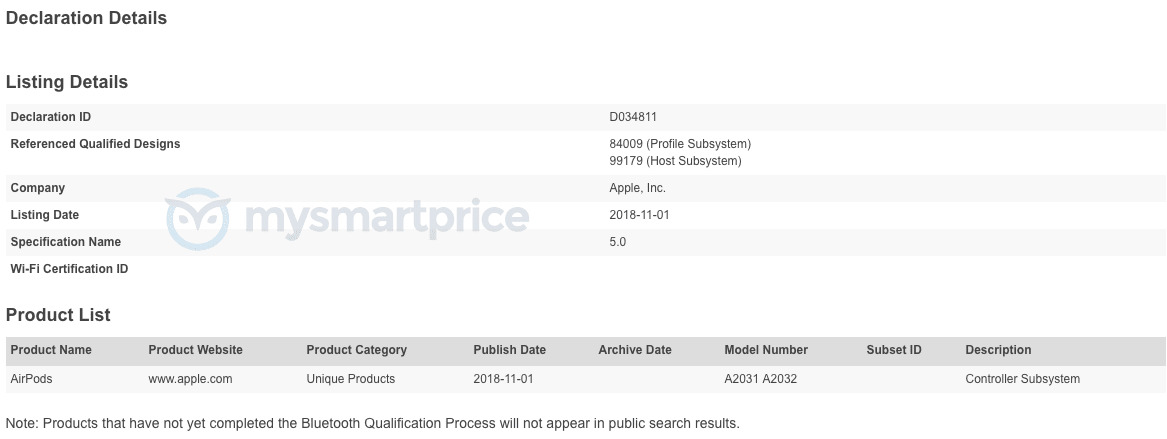
Task: Open the www.apple.com product website link
Action: 190,379
